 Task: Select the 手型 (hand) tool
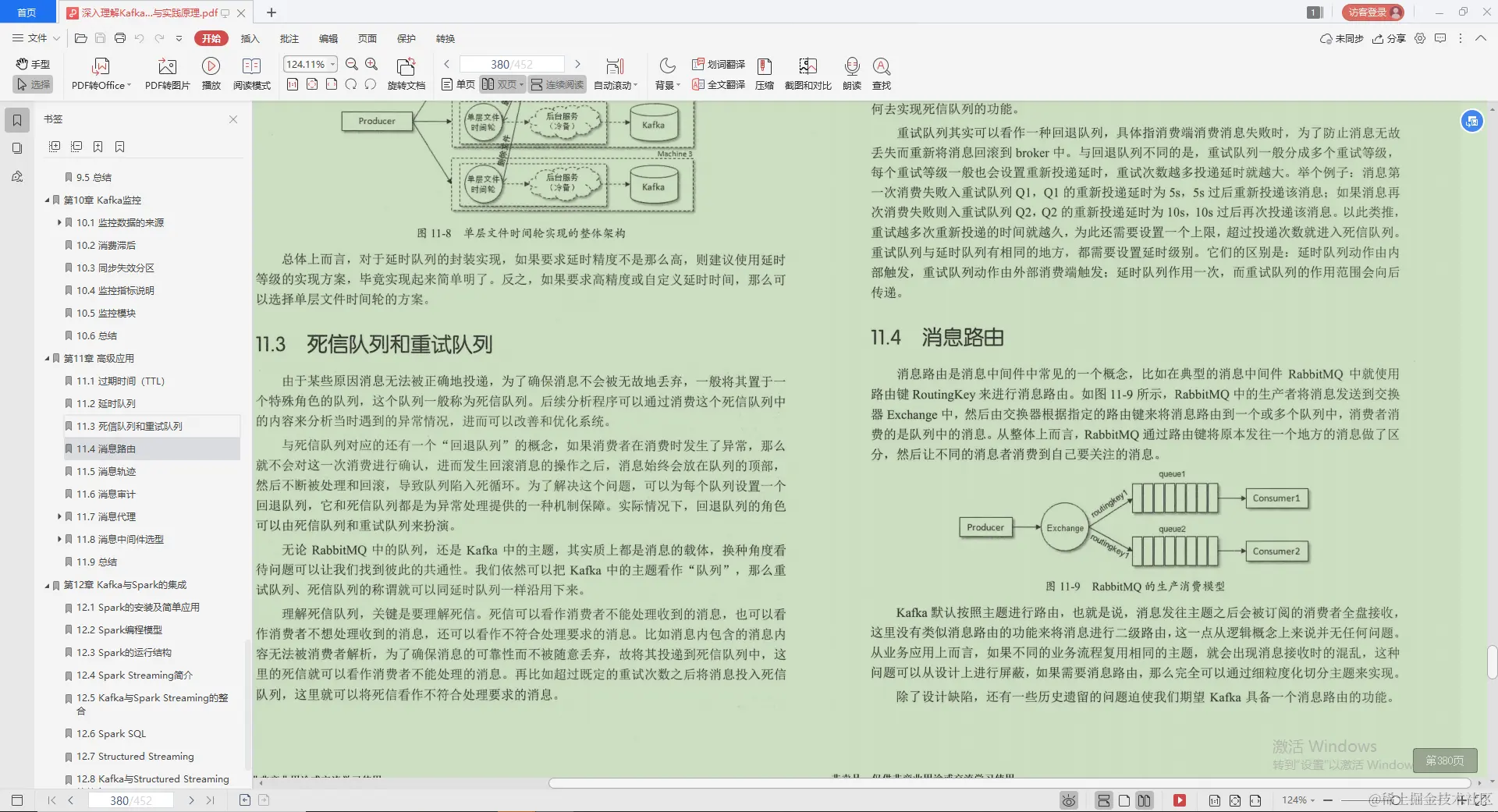click(x=32, y=65)
